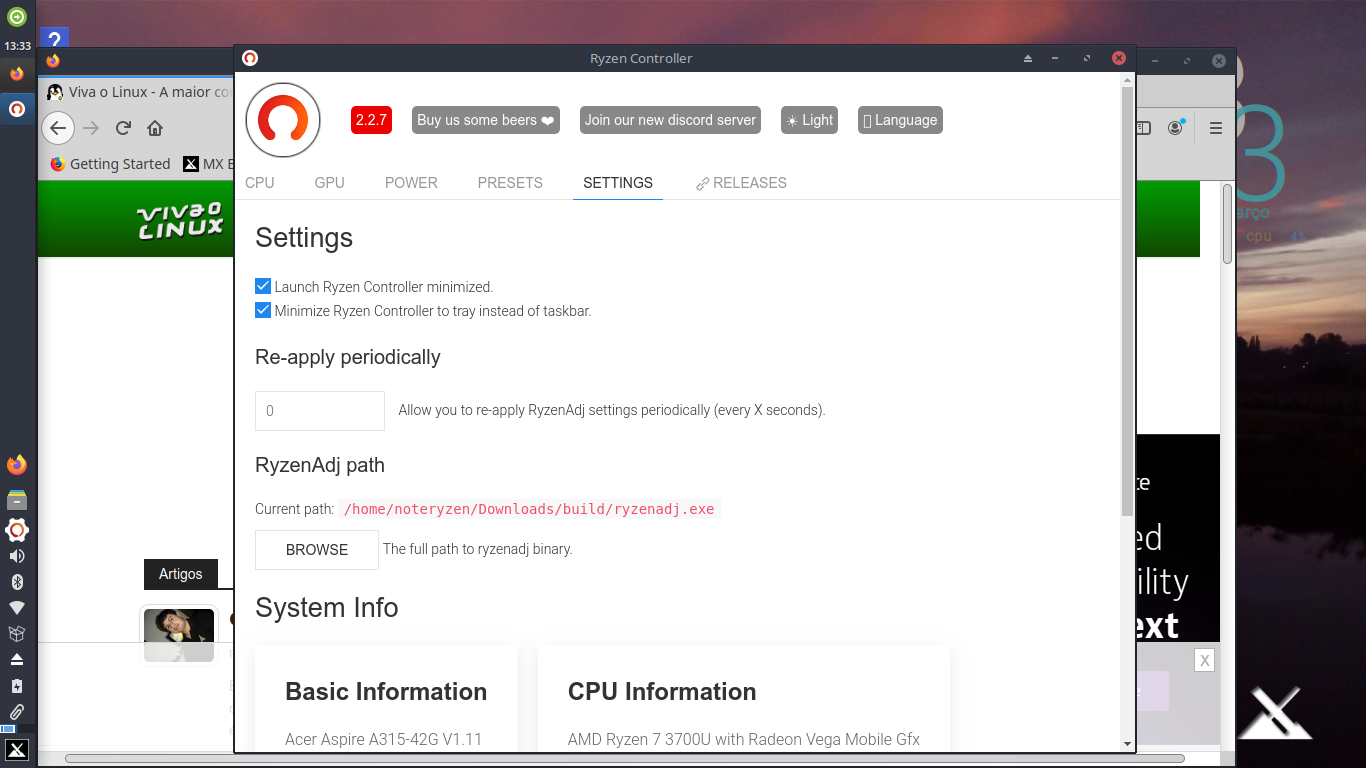Click the author photo thumbnail under Artigos
Image resolution: width=1366 pixels, height=768 pixels.
[x=179, y=635]
